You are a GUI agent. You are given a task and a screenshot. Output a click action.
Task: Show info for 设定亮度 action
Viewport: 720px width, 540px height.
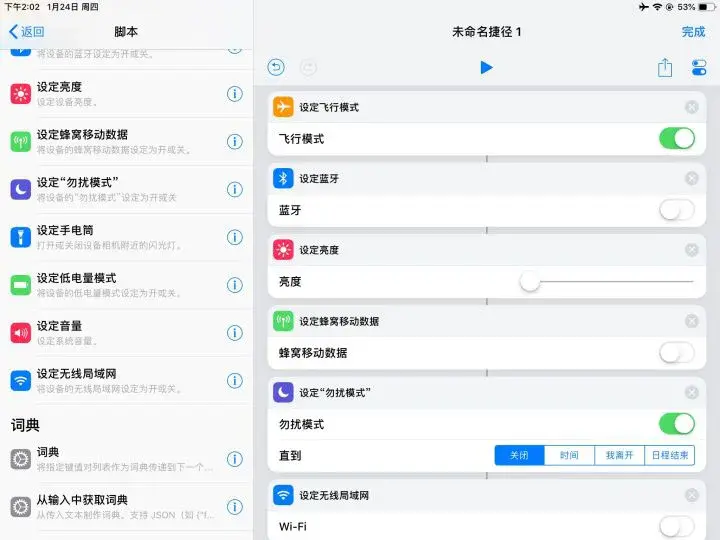[235, 94]
